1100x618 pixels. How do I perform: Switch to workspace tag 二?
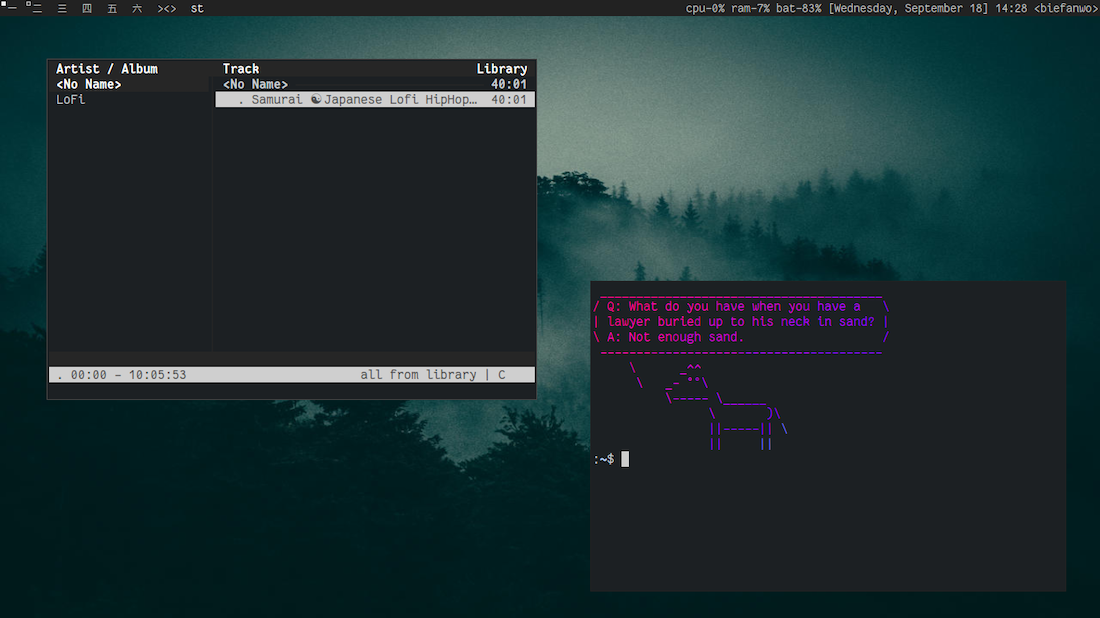click(35, 8)
